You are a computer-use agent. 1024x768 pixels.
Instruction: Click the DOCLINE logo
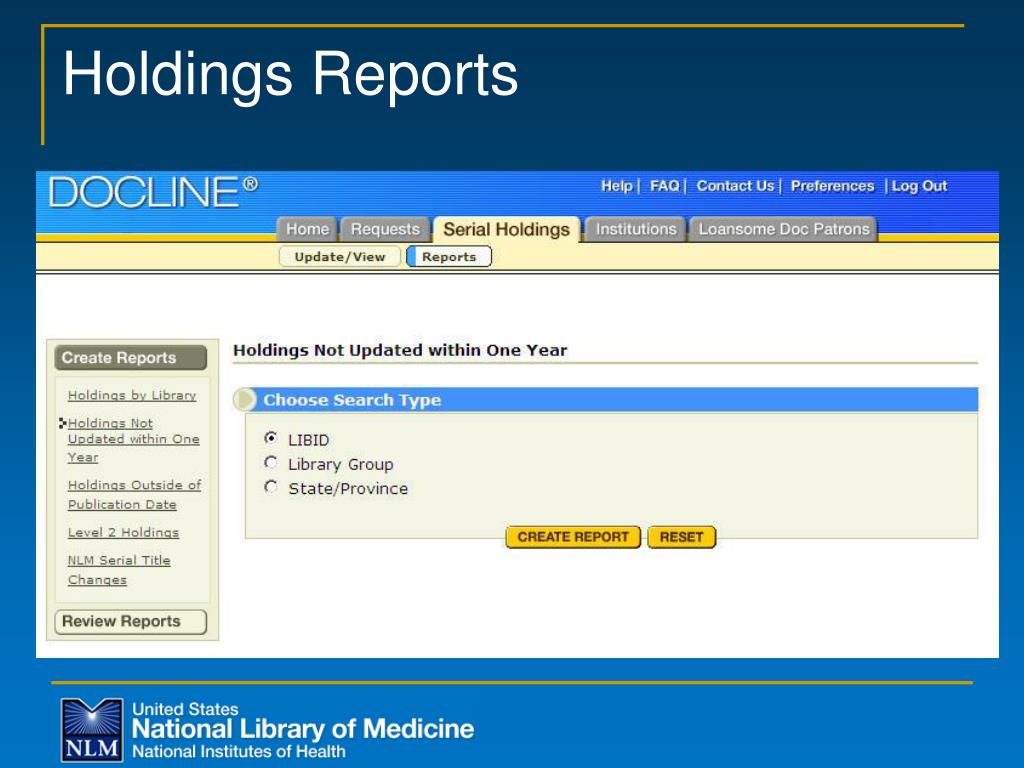(153, 193)
